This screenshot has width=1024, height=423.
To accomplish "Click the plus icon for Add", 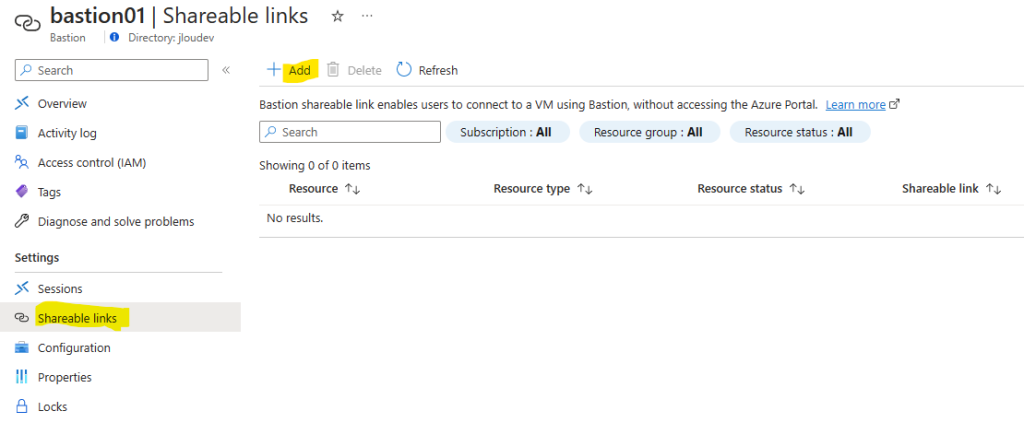I will (274, 69).
